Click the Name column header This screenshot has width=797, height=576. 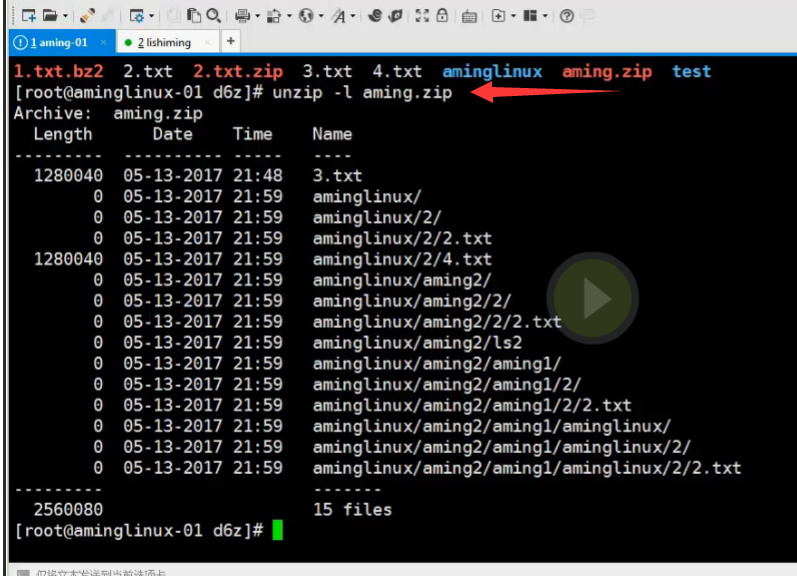tap(332, 134)
